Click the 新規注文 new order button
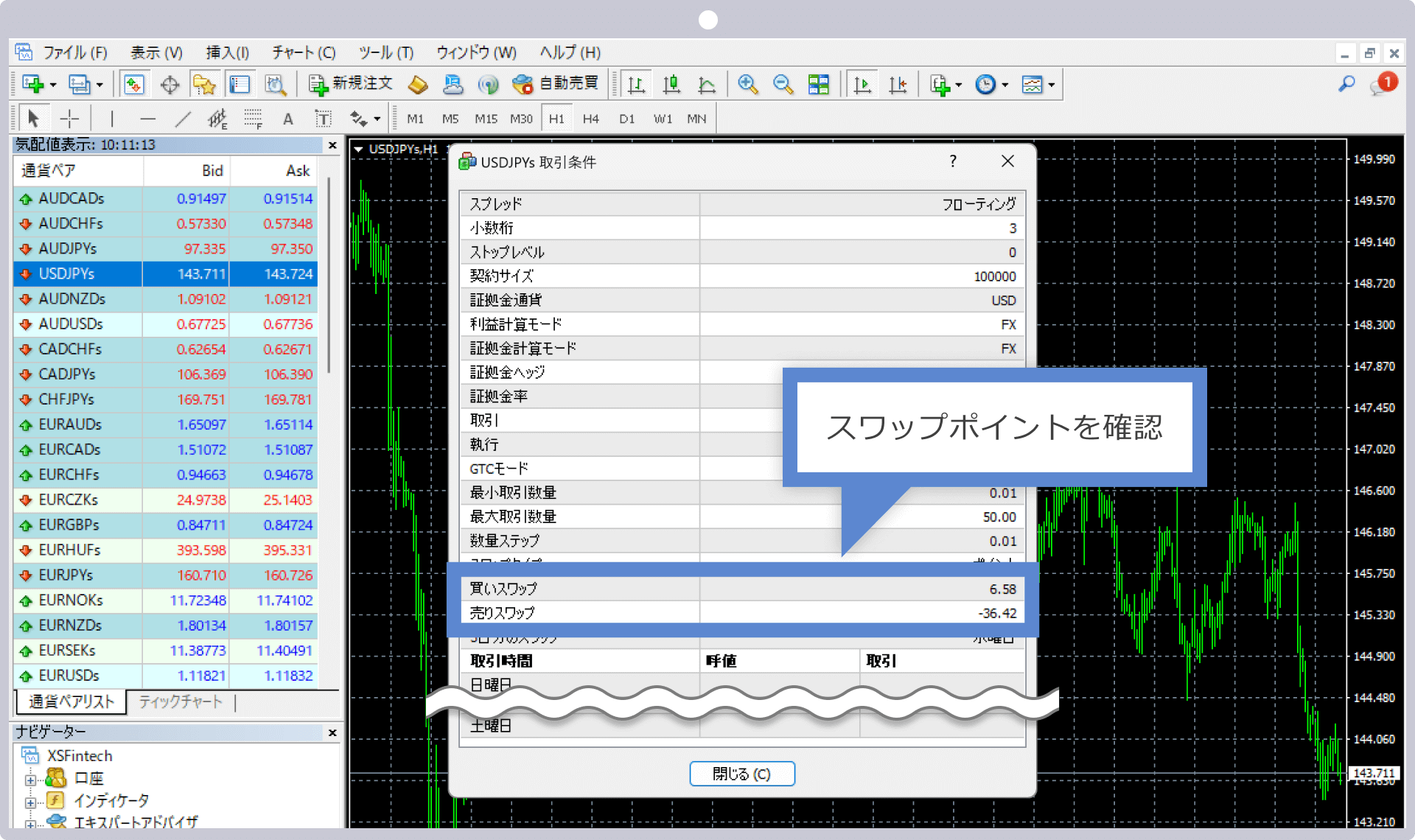Screen dimensions: 1415x840 (351, 84)
